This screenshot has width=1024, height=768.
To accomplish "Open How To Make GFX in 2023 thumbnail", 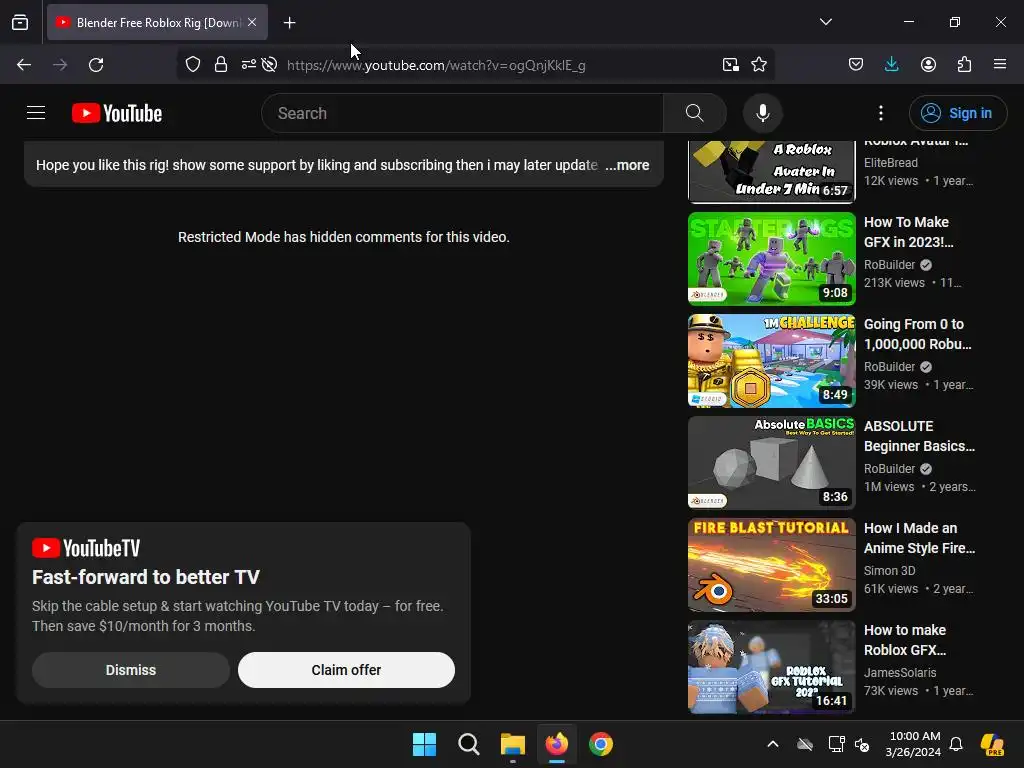I will (771, 259).
